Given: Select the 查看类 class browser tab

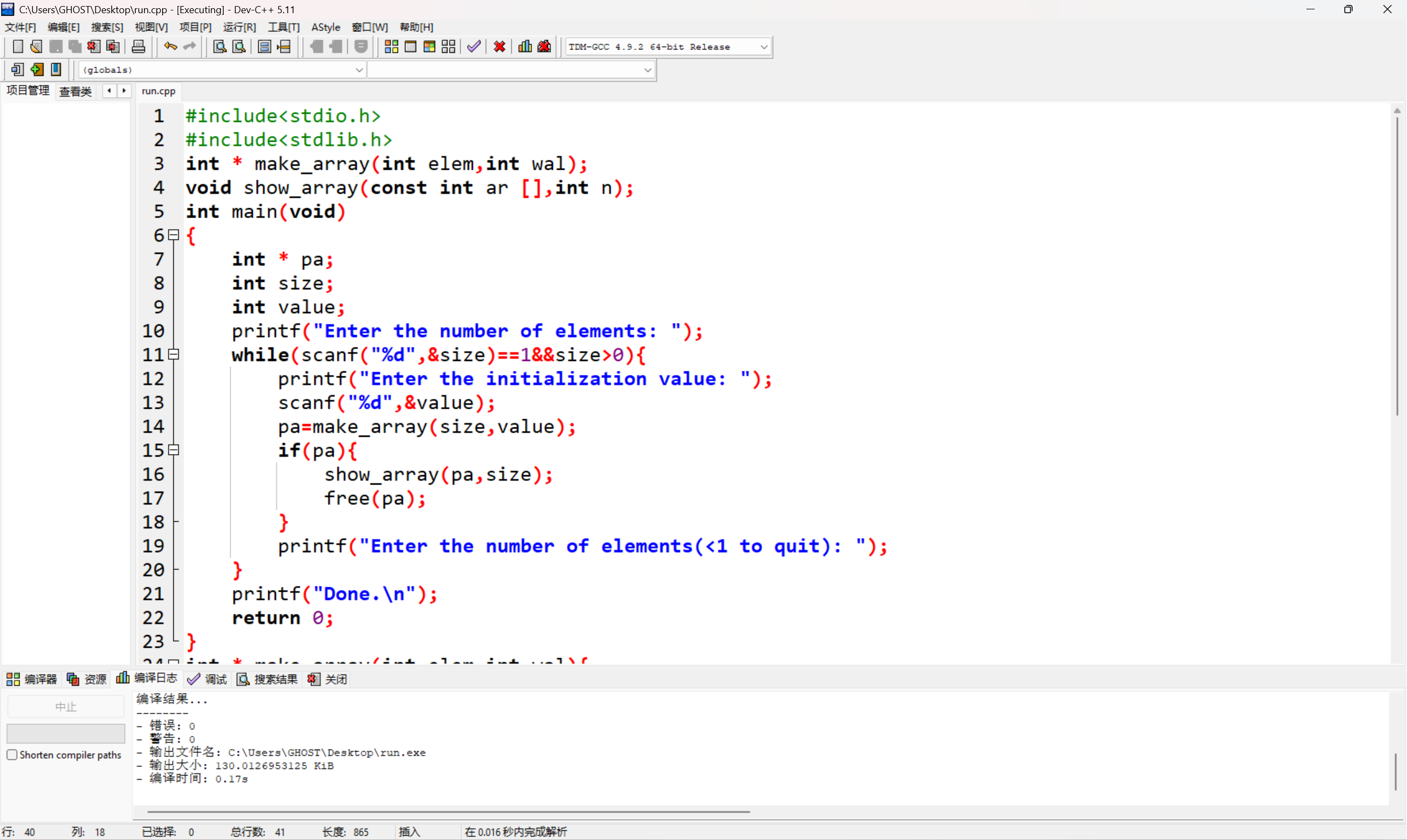Looking at the screenshot, I should [75, 91].
